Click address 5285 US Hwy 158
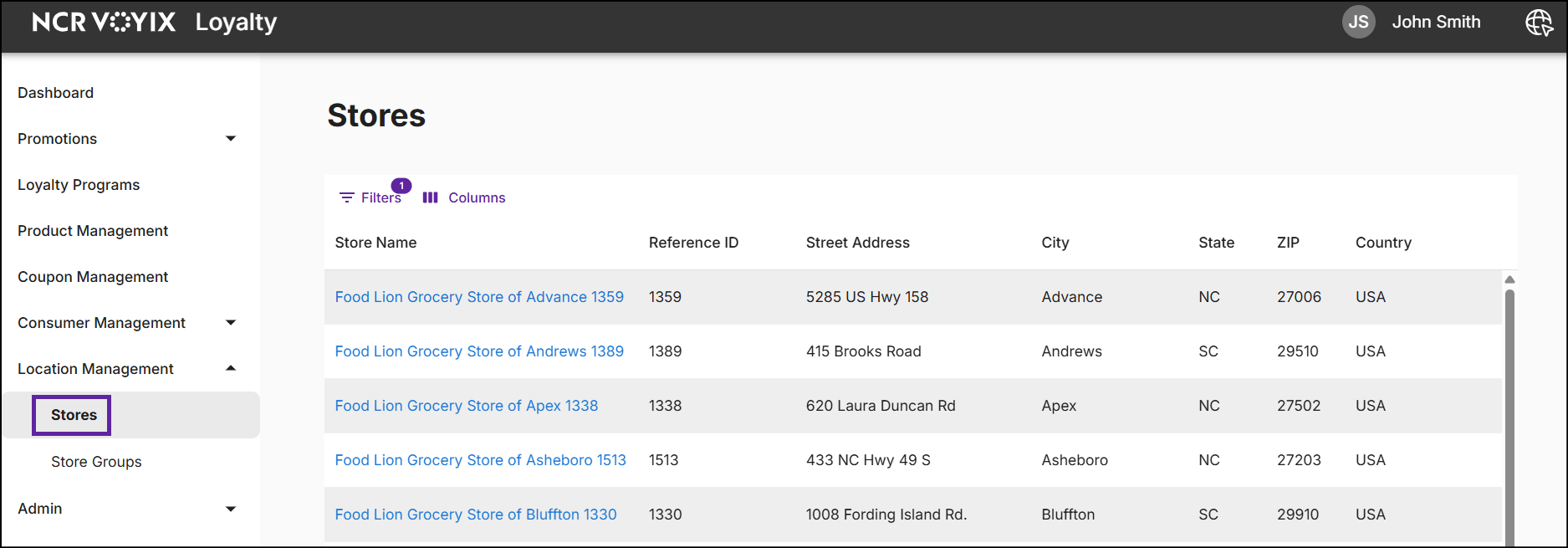The width and height of the screenshot is (1568, 548). click(867, 297)
